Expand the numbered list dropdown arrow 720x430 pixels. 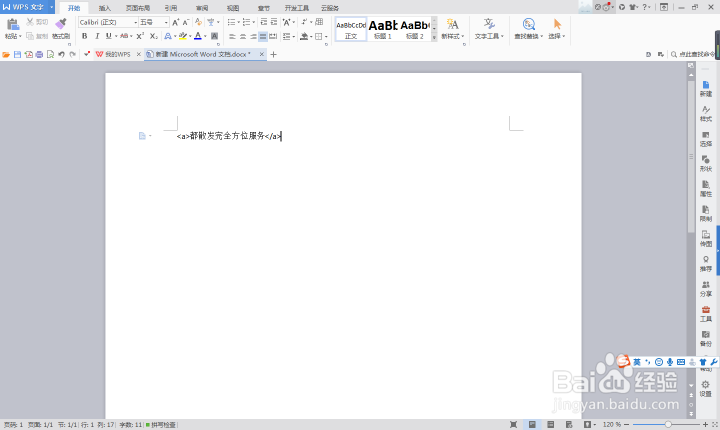point(253,22)
